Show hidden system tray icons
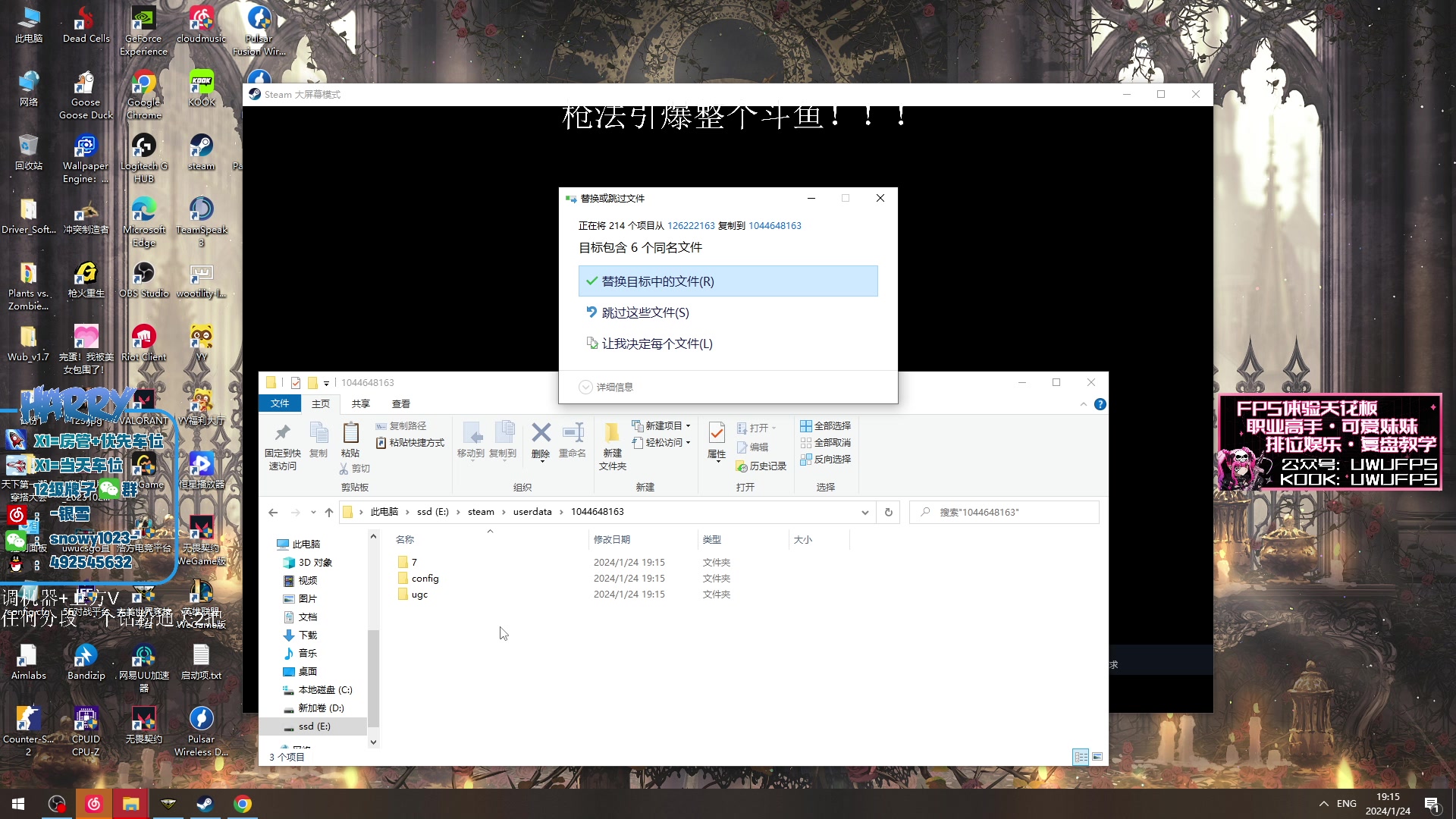Screen dimensions: 1456x819 pos(1324,804)
